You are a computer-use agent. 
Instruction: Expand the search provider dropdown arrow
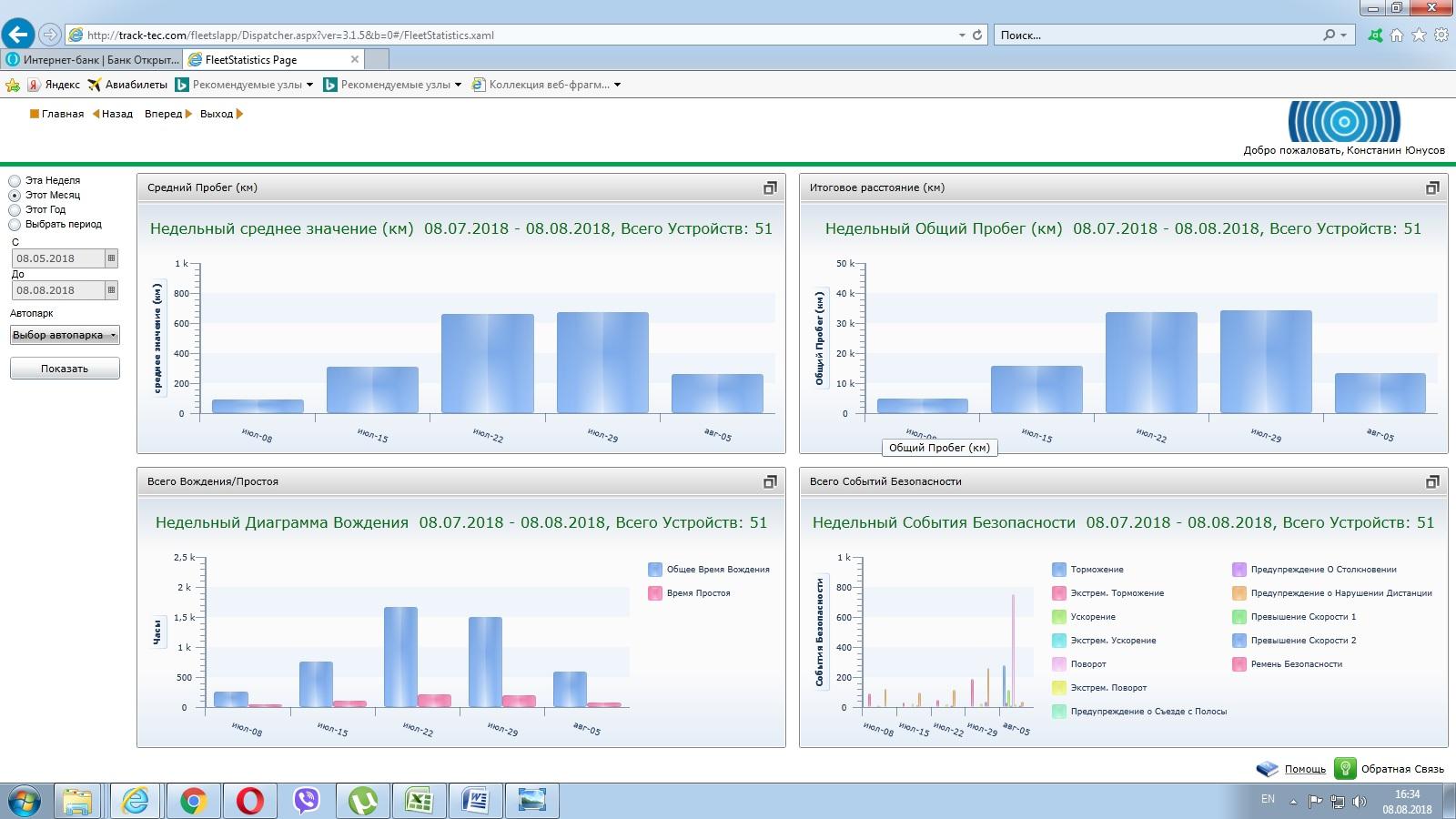point(1344,35)
